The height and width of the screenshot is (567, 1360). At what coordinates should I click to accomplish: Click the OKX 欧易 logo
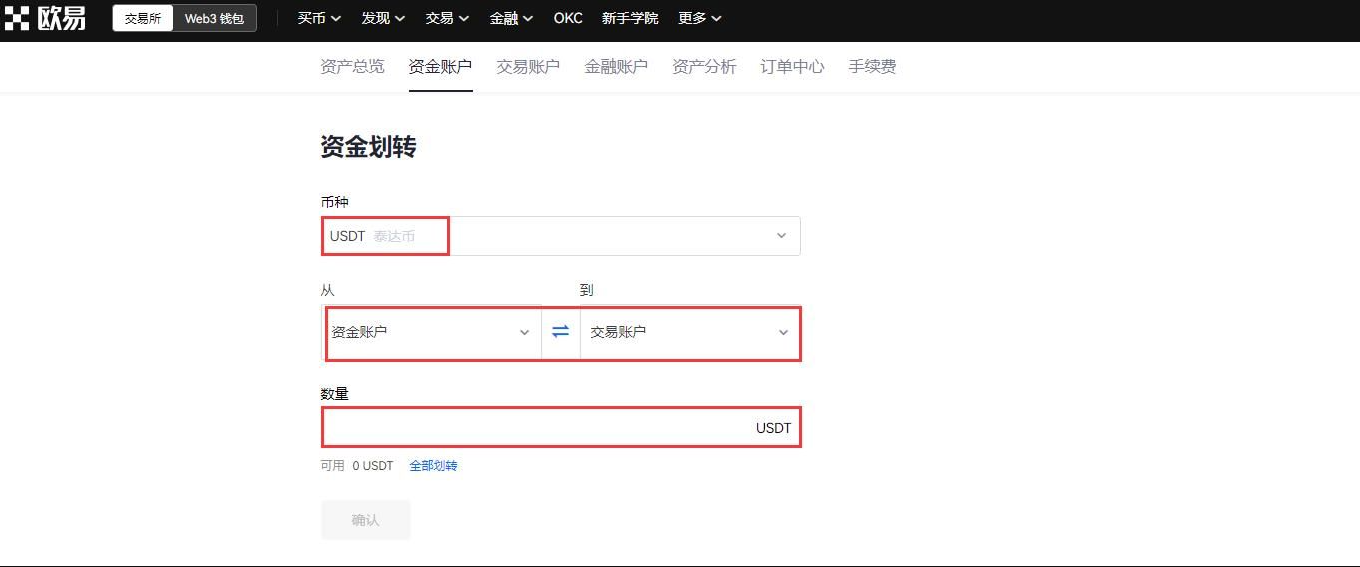pos(46,18)
